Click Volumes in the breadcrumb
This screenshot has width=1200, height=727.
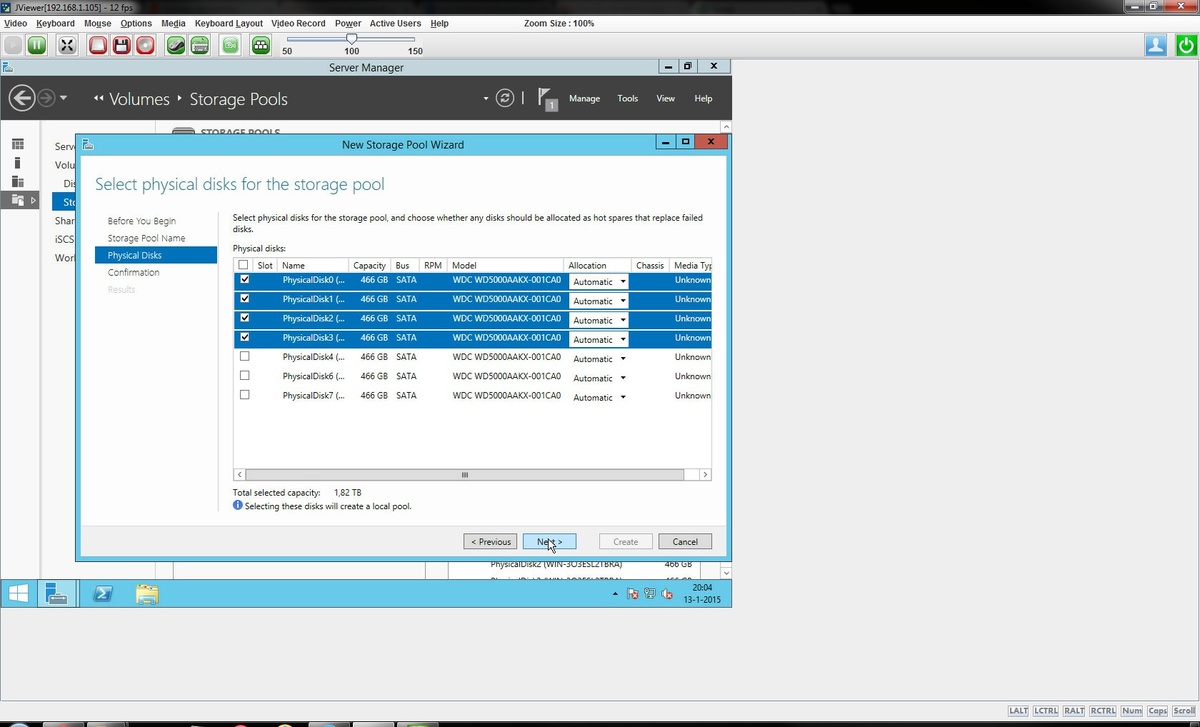(139, 99)
